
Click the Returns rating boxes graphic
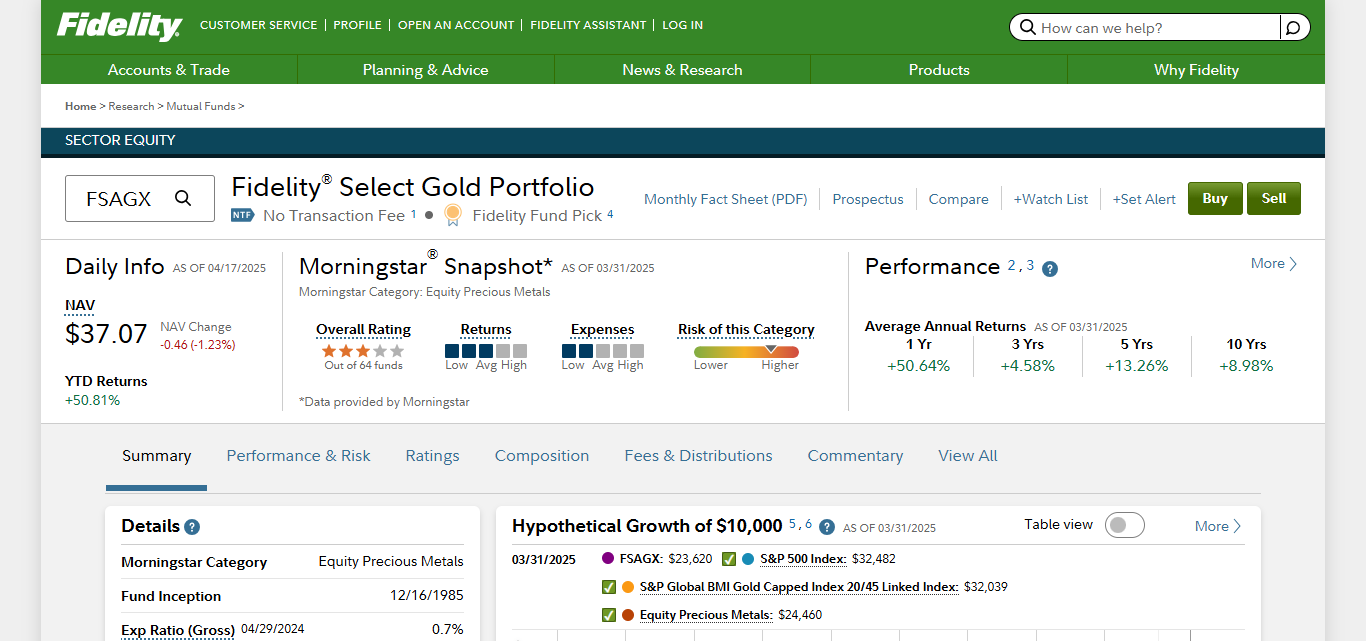pyautogui.click(x=485, y=351)
